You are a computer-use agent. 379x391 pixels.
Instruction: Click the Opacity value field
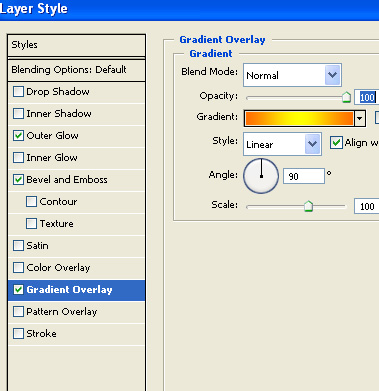pyautogui.click(x=367, y=97)
